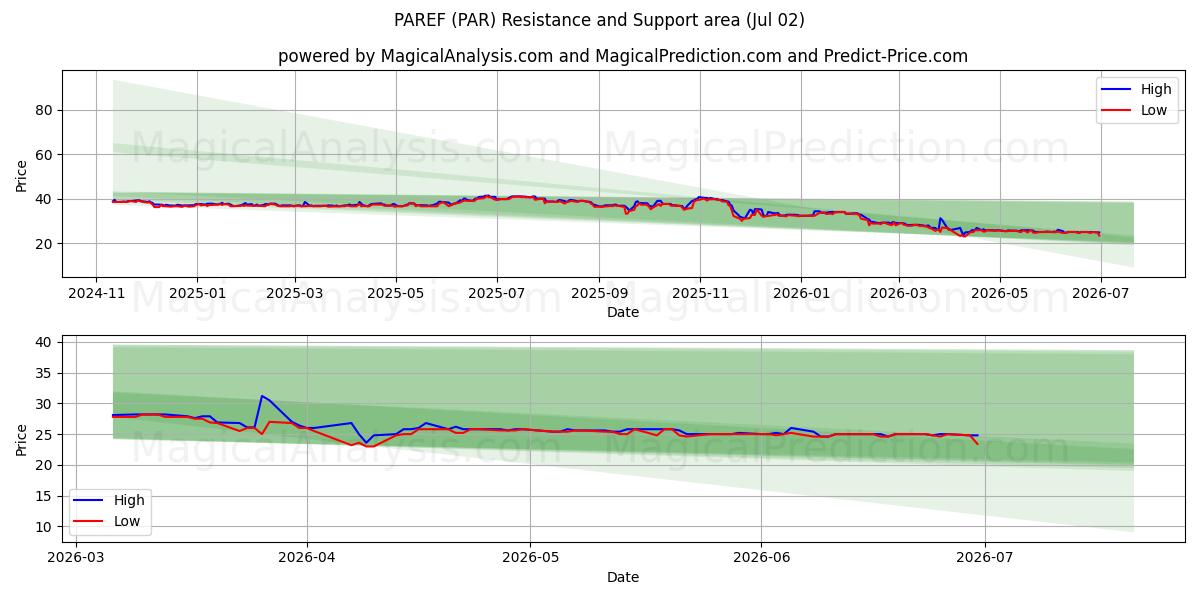
Task: Click the '2026-03' x-axis label of top chart
Action: pyautogui.click(x=898, y=293)
